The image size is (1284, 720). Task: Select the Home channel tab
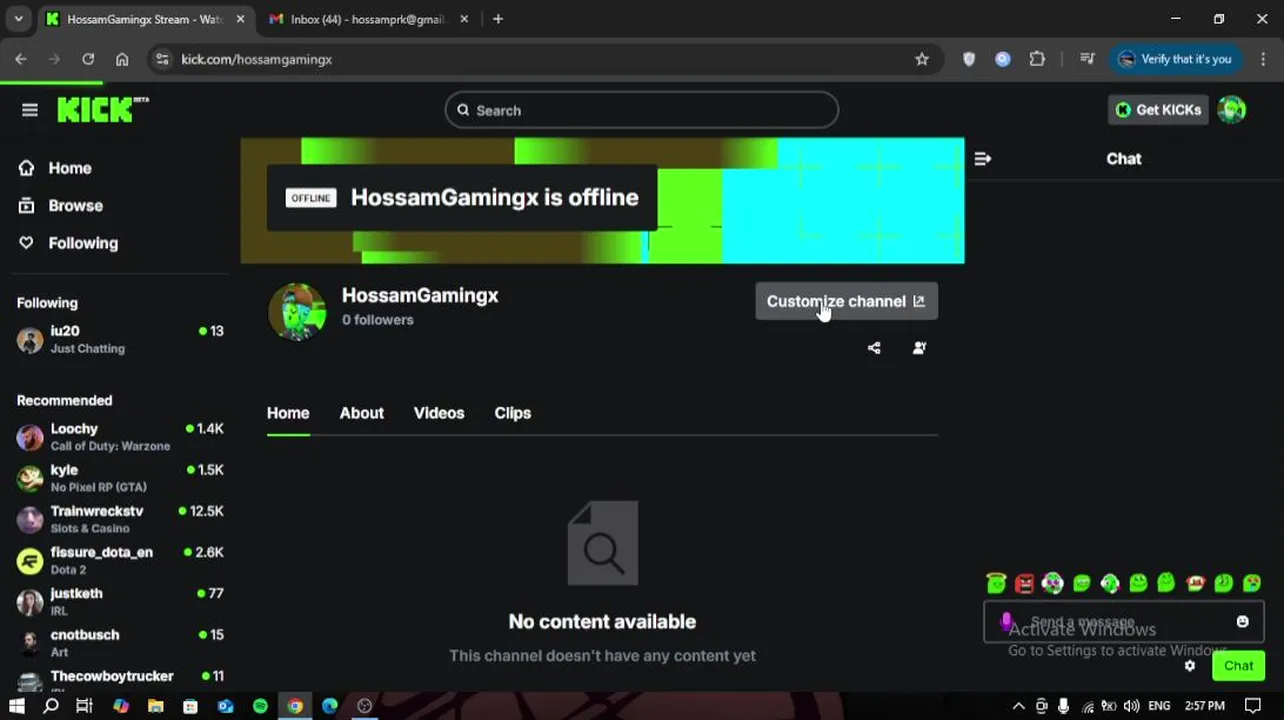click(x=288, y=413)
